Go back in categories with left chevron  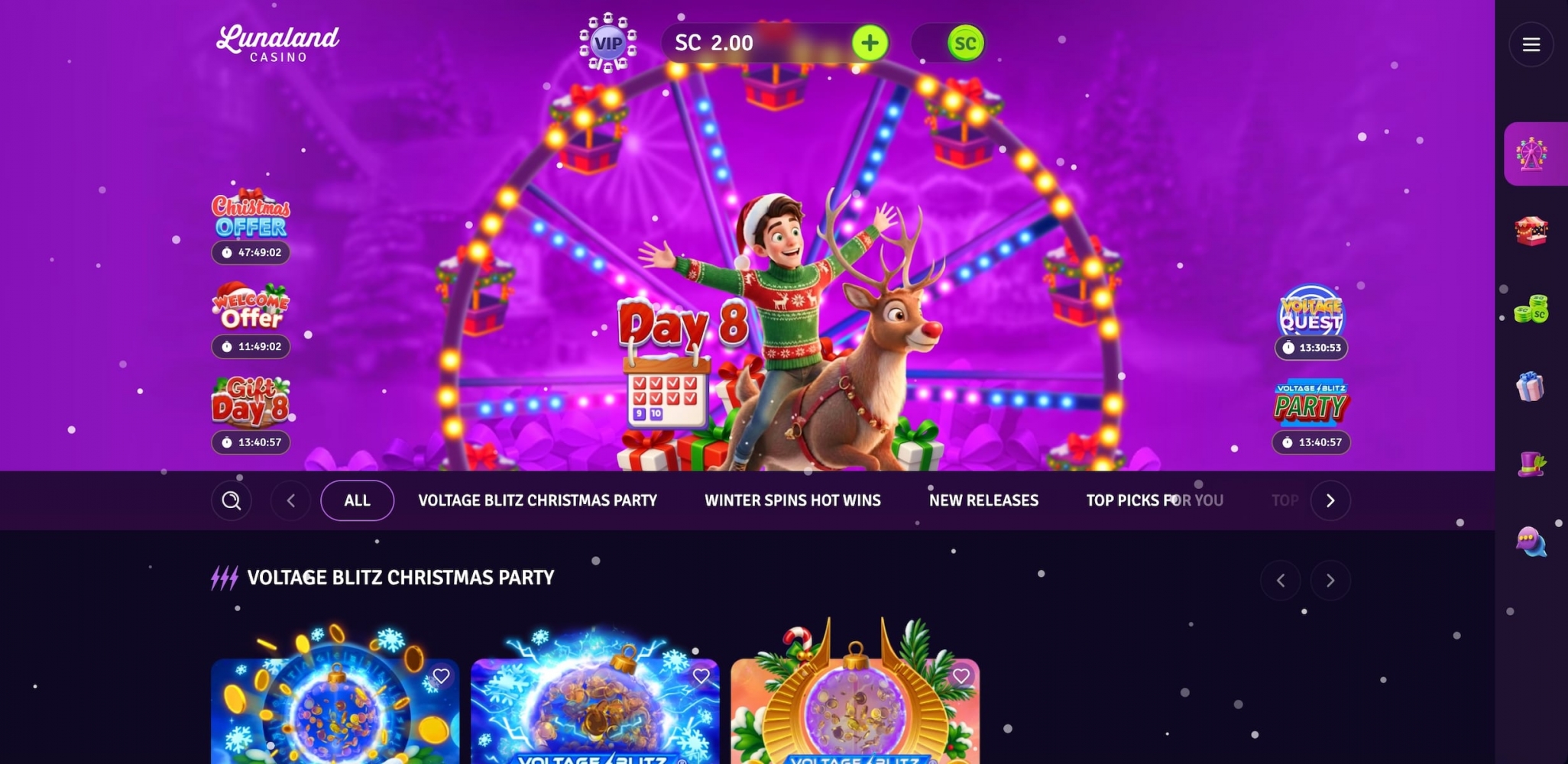tap(291, 500)
